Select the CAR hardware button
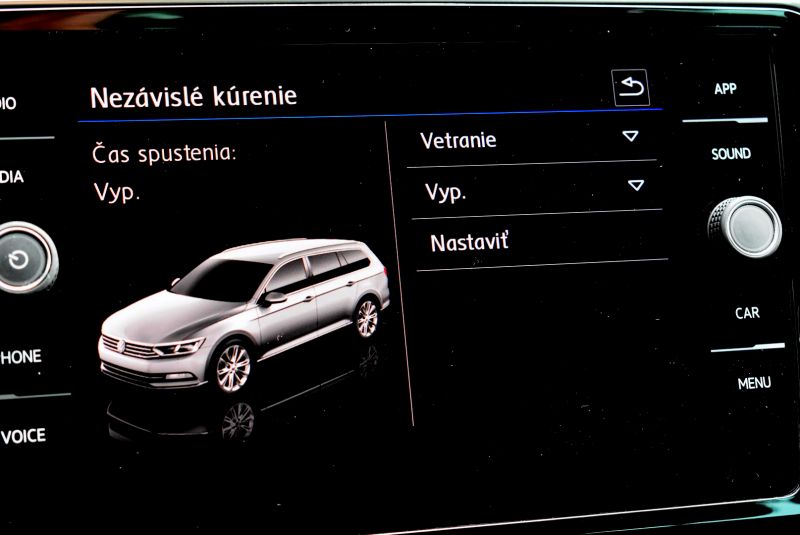The width and height of the screenshot is (800, 535). tap(747, 313)
